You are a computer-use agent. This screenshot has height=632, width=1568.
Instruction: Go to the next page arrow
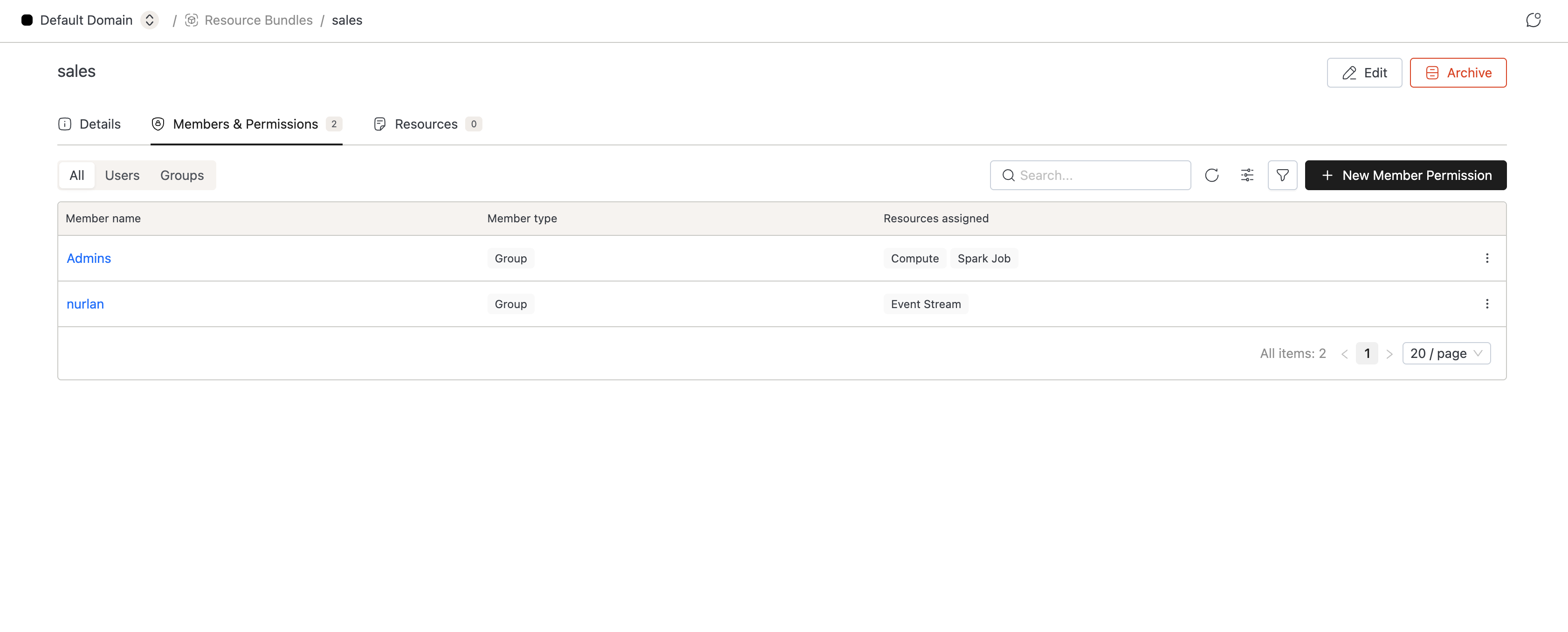coord(1389,354)
